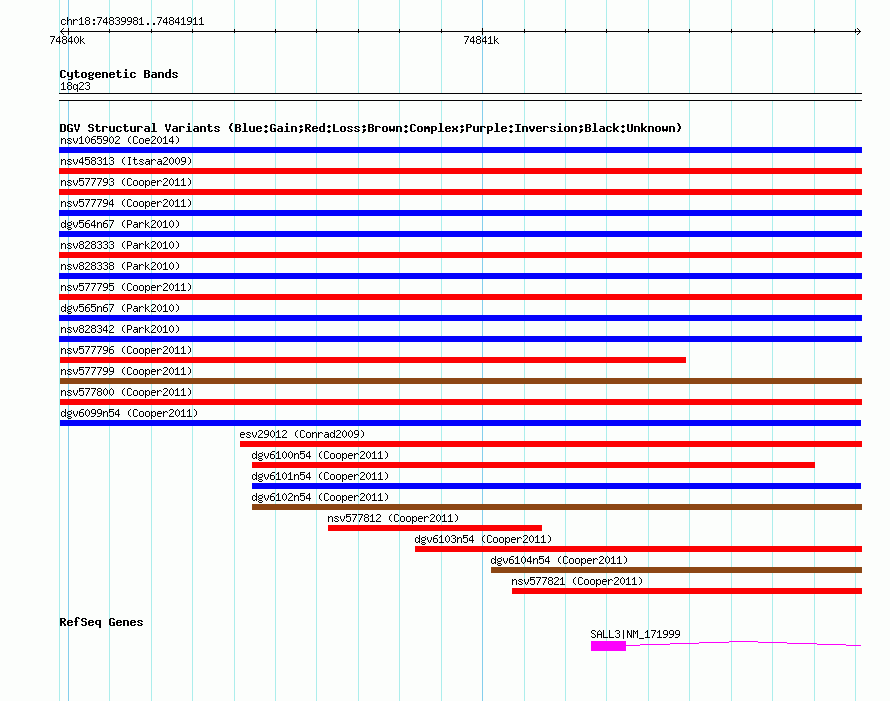
Task: Click the 74840k ruler tick label
Action: pyautogui.click(x=67, y=40)
